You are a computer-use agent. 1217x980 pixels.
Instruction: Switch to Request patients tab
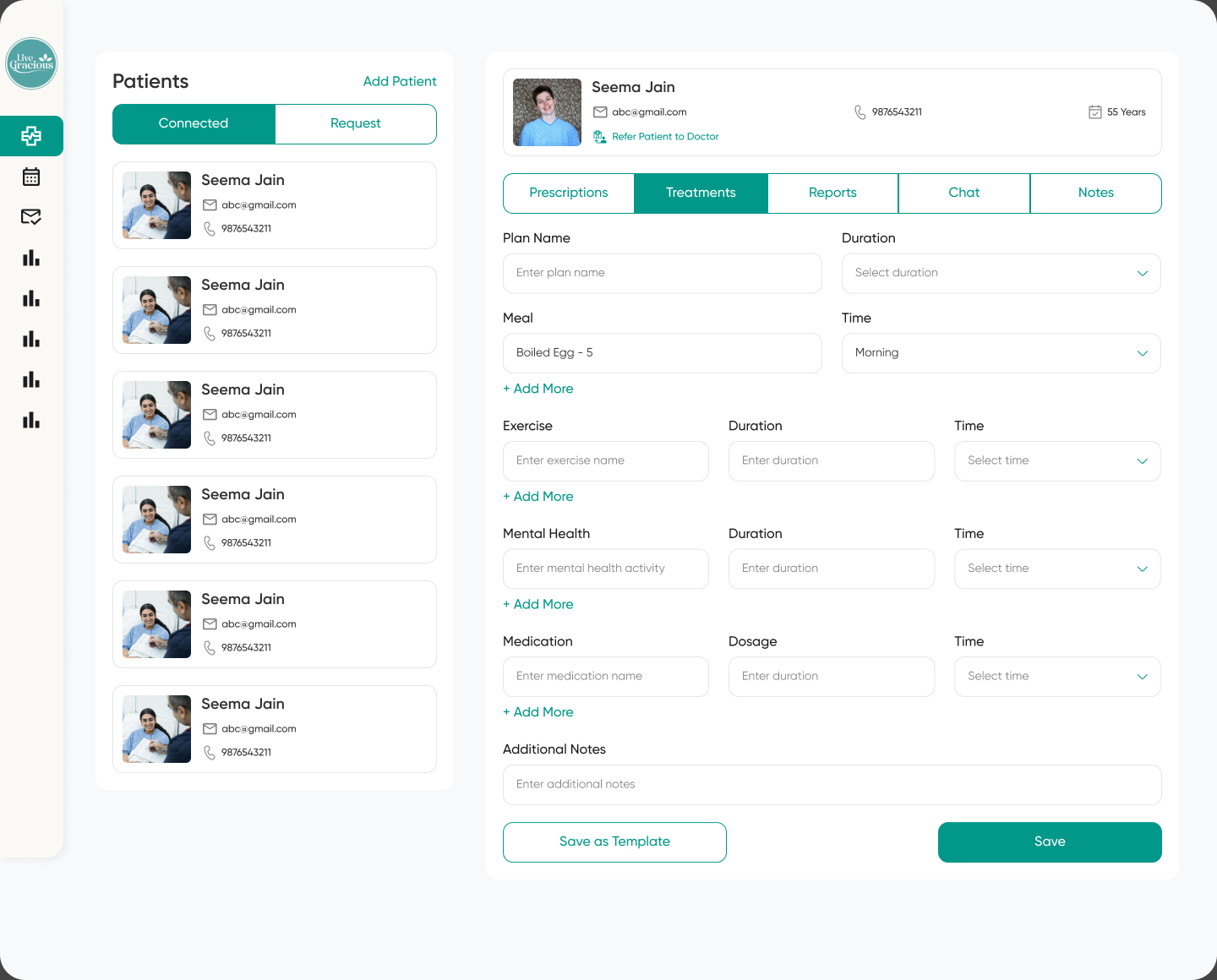(x=356, y=123)
